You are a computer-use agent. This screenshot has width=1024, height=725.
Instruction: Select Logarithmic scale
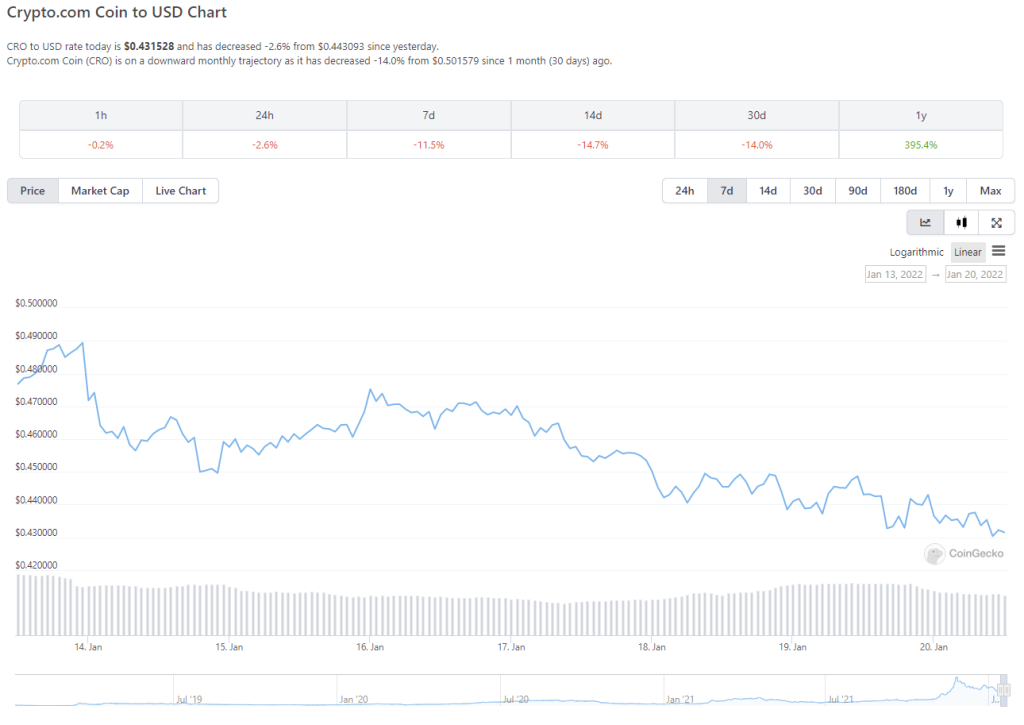click(916, 252)
